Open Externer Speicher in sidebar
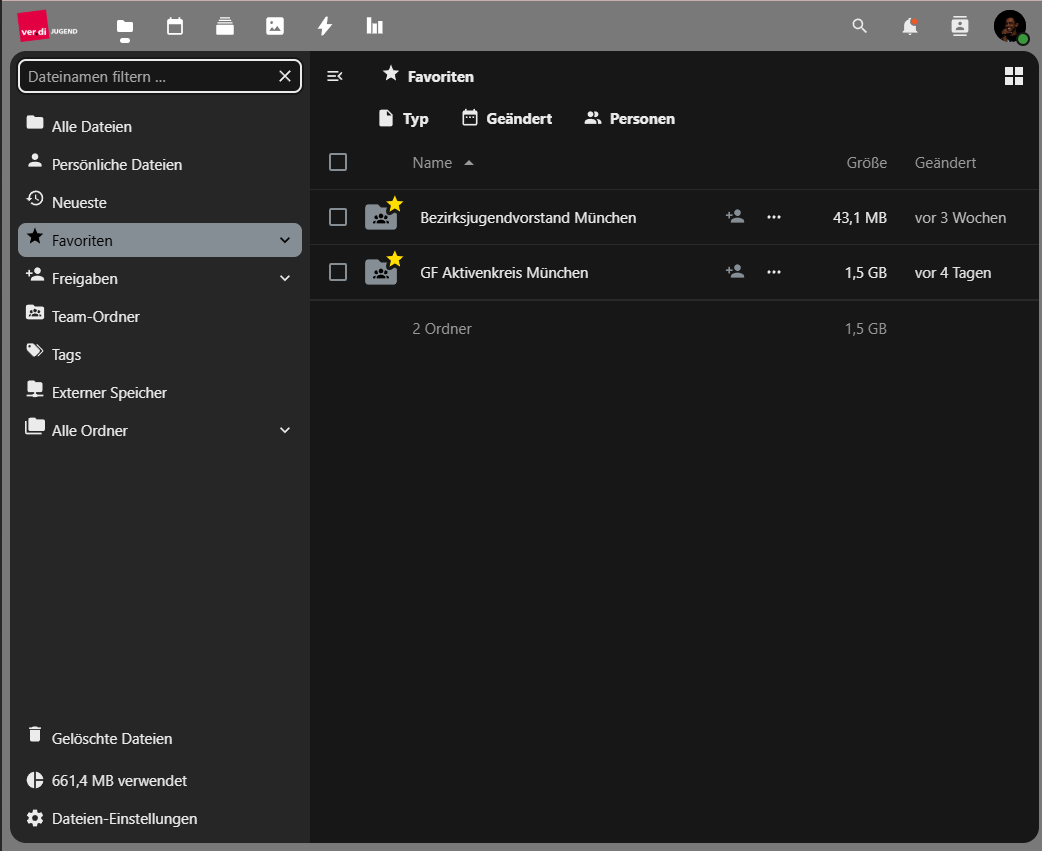This screenshot has width=1042, height=851. pyautogui.click(x=159, y=392)
